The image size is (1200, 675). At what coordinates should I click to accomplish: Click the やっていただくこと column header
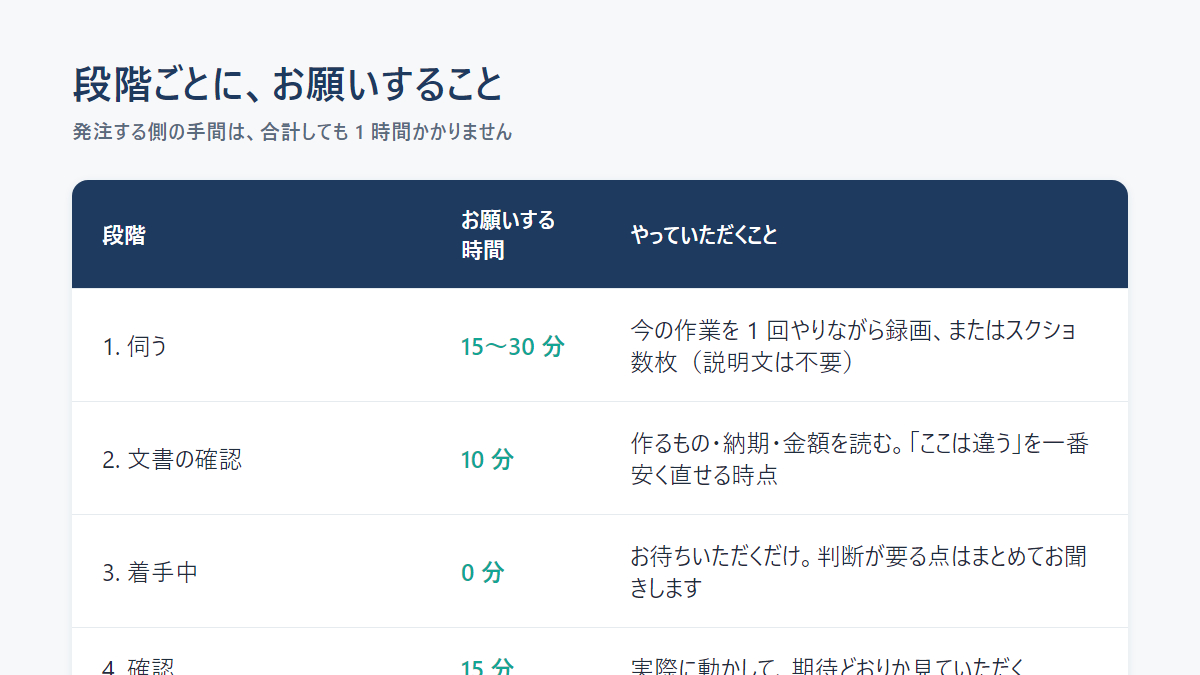point(704,236)
